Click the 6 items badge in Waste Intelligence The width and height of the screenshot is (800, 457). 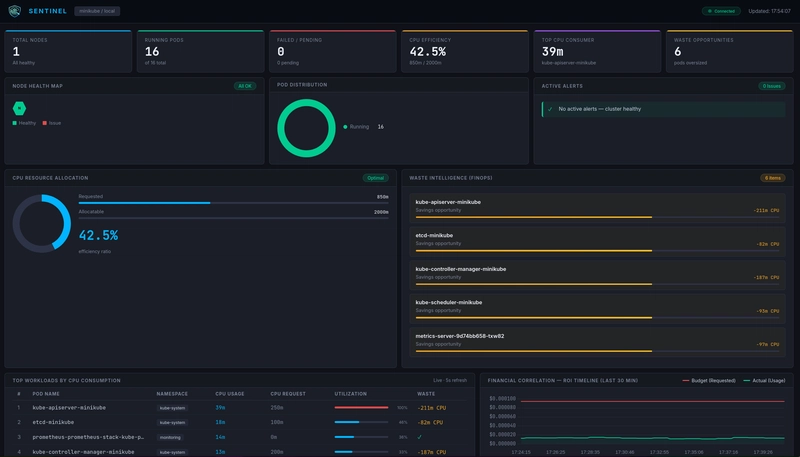(772, 177)
